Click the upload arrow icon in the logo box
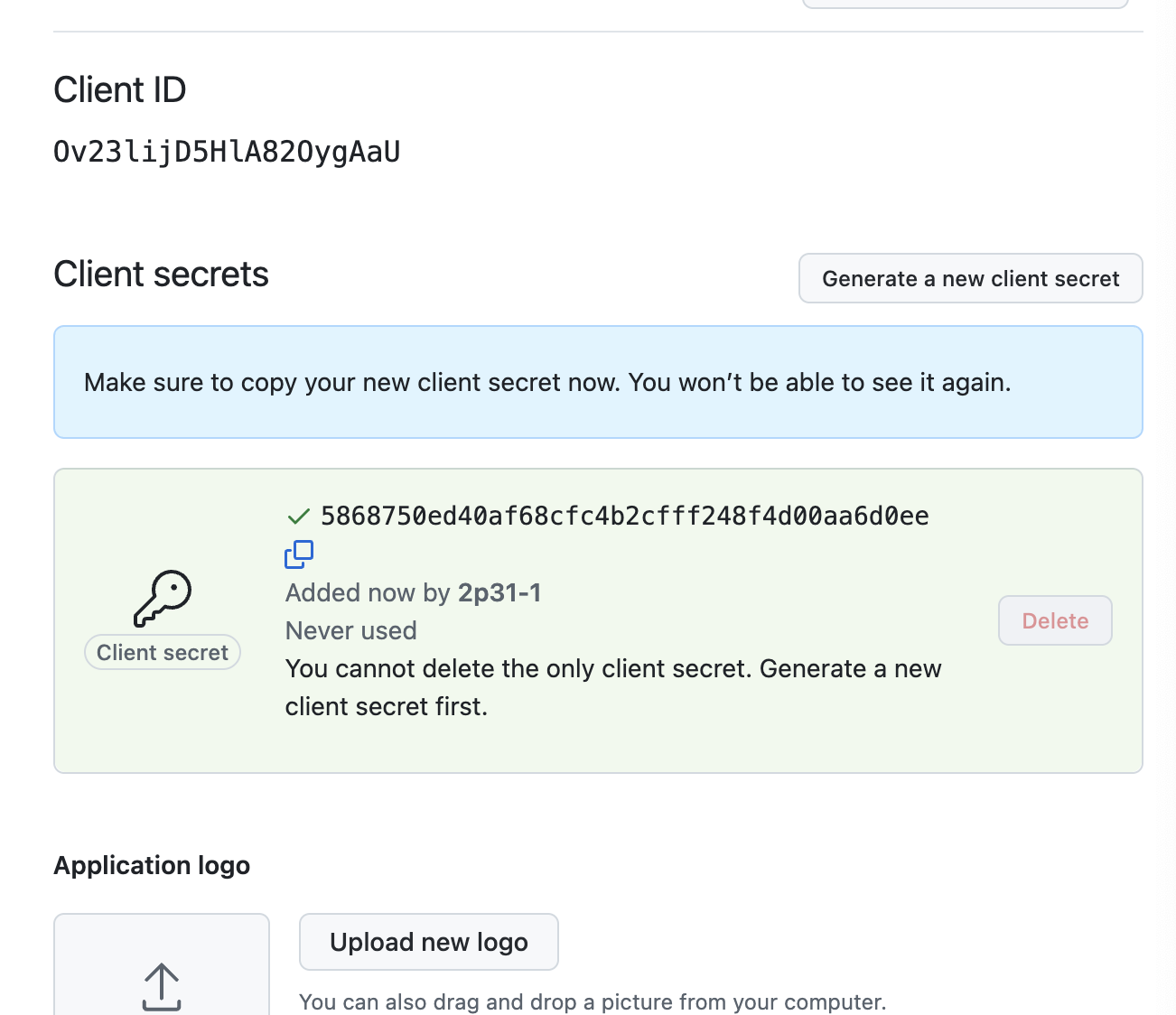 (x=162, y=986)
